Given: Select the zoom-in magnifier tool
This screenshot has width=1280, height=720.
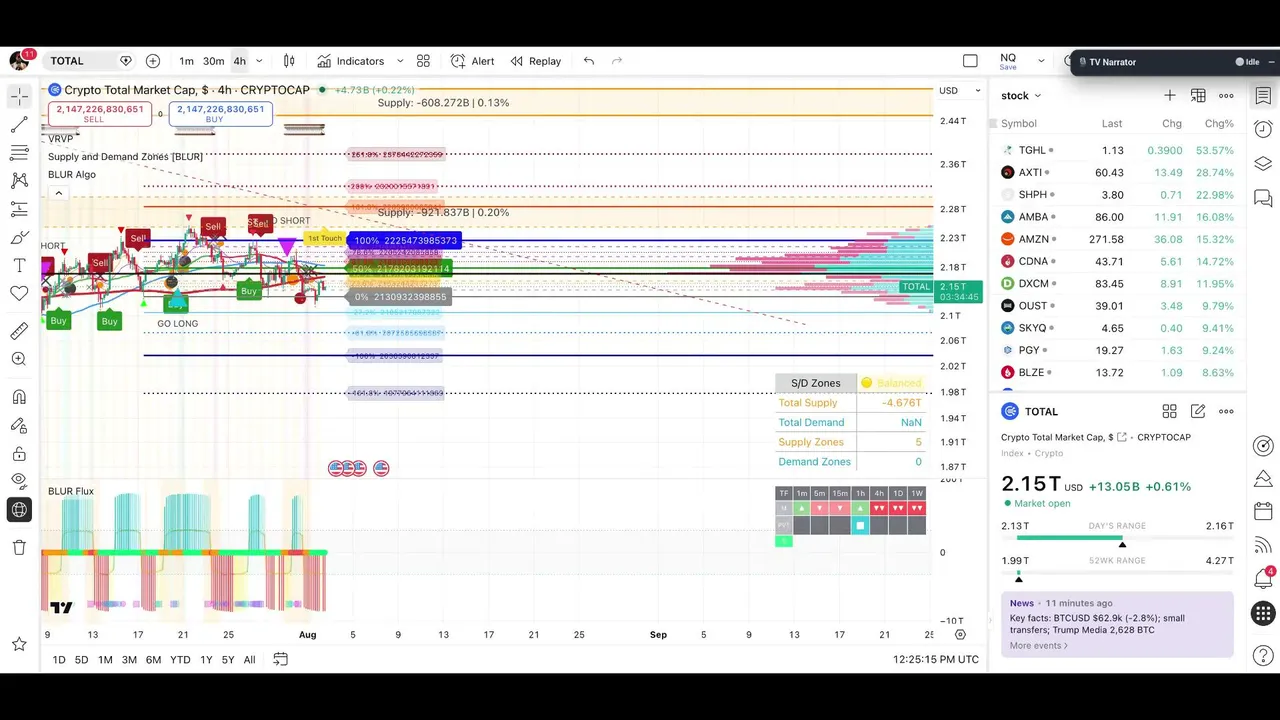Looking at the screenshot, I should (19, 359).
